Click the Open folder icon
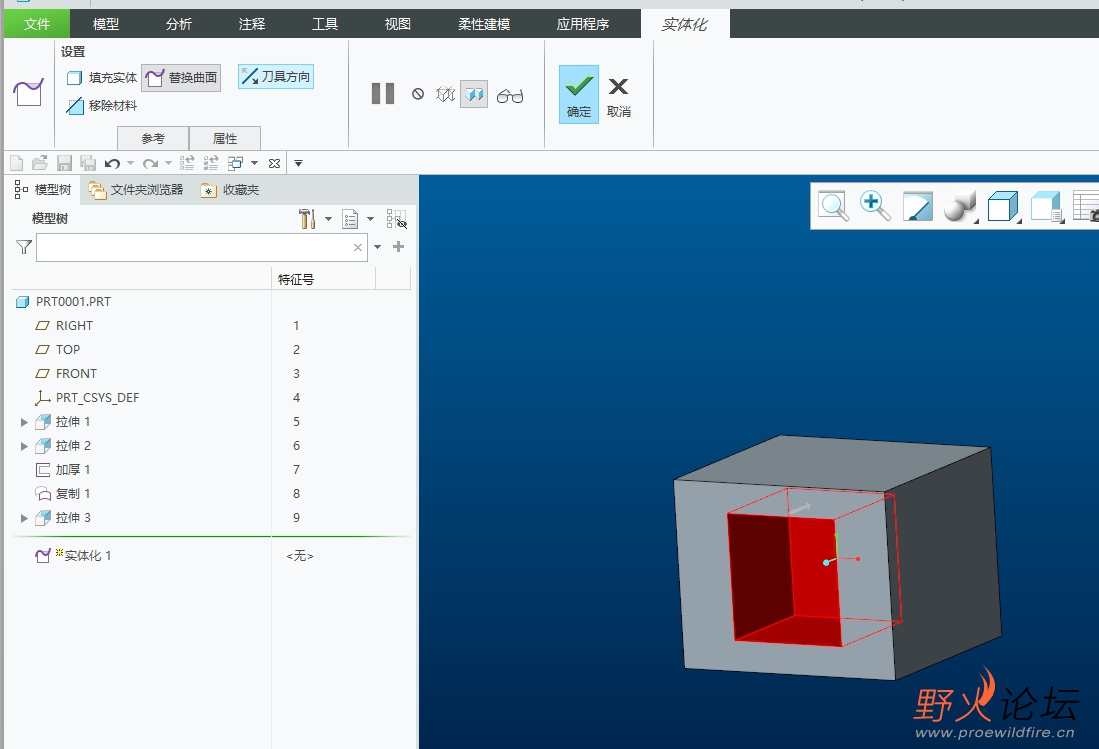The image size is (1099, 749). 40,163
